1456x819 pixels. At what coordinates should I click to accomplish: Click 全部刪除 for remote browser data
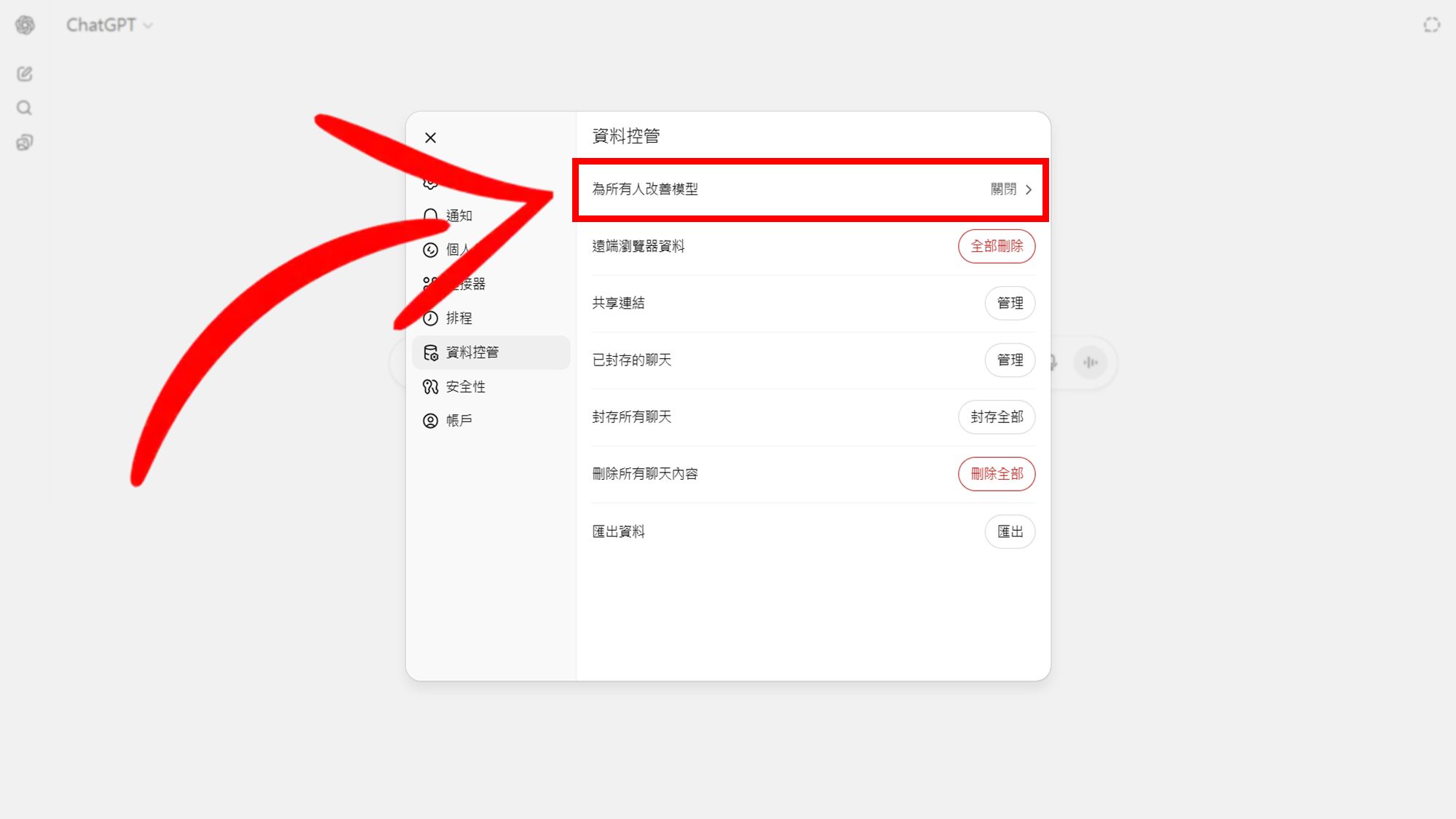point(997,246)
